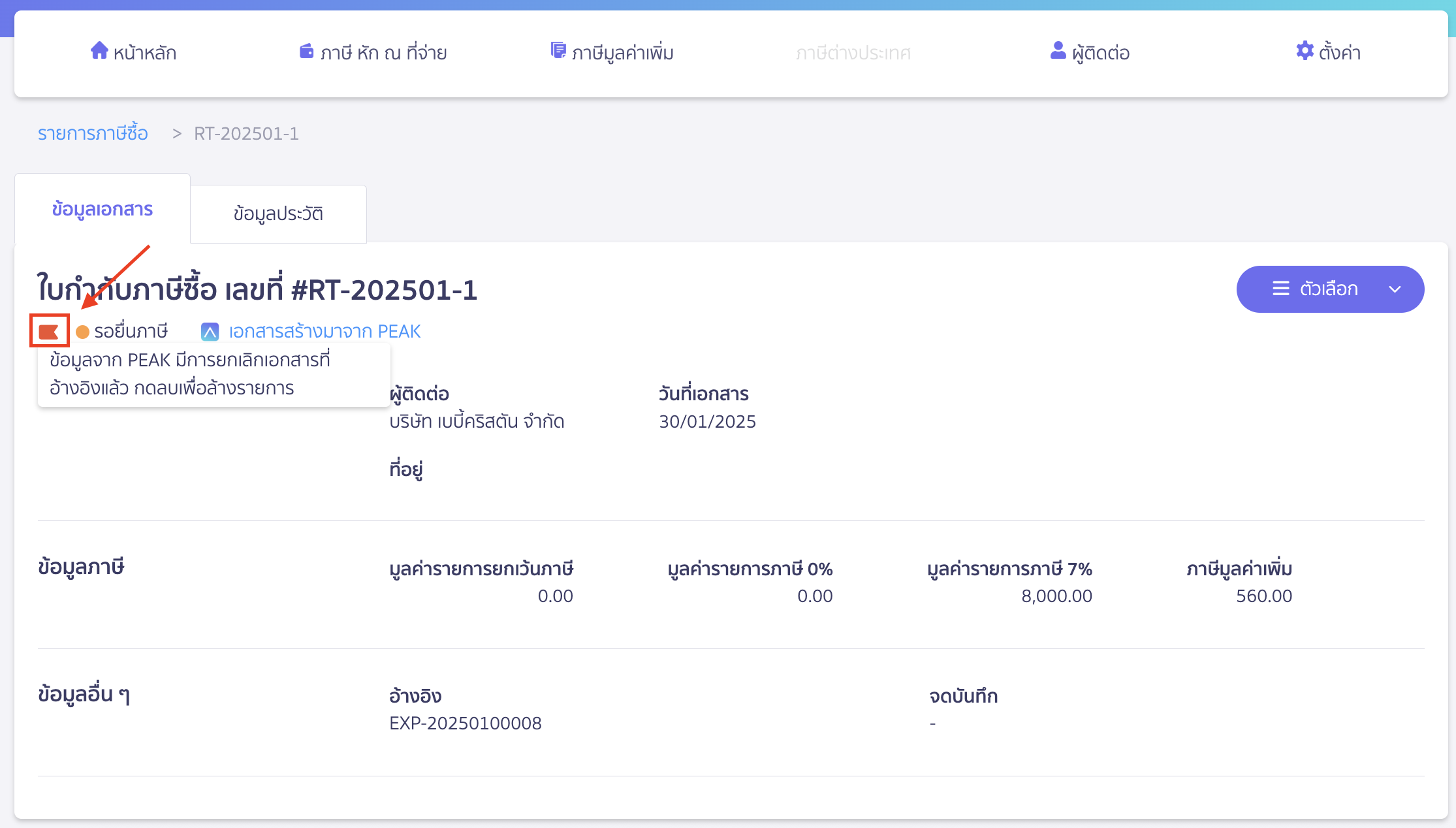Click the wallet icon for ภาษี หัก ณ ที่จ่าย
Screen dimensions: 1456x828
click(x=306, y=51)
